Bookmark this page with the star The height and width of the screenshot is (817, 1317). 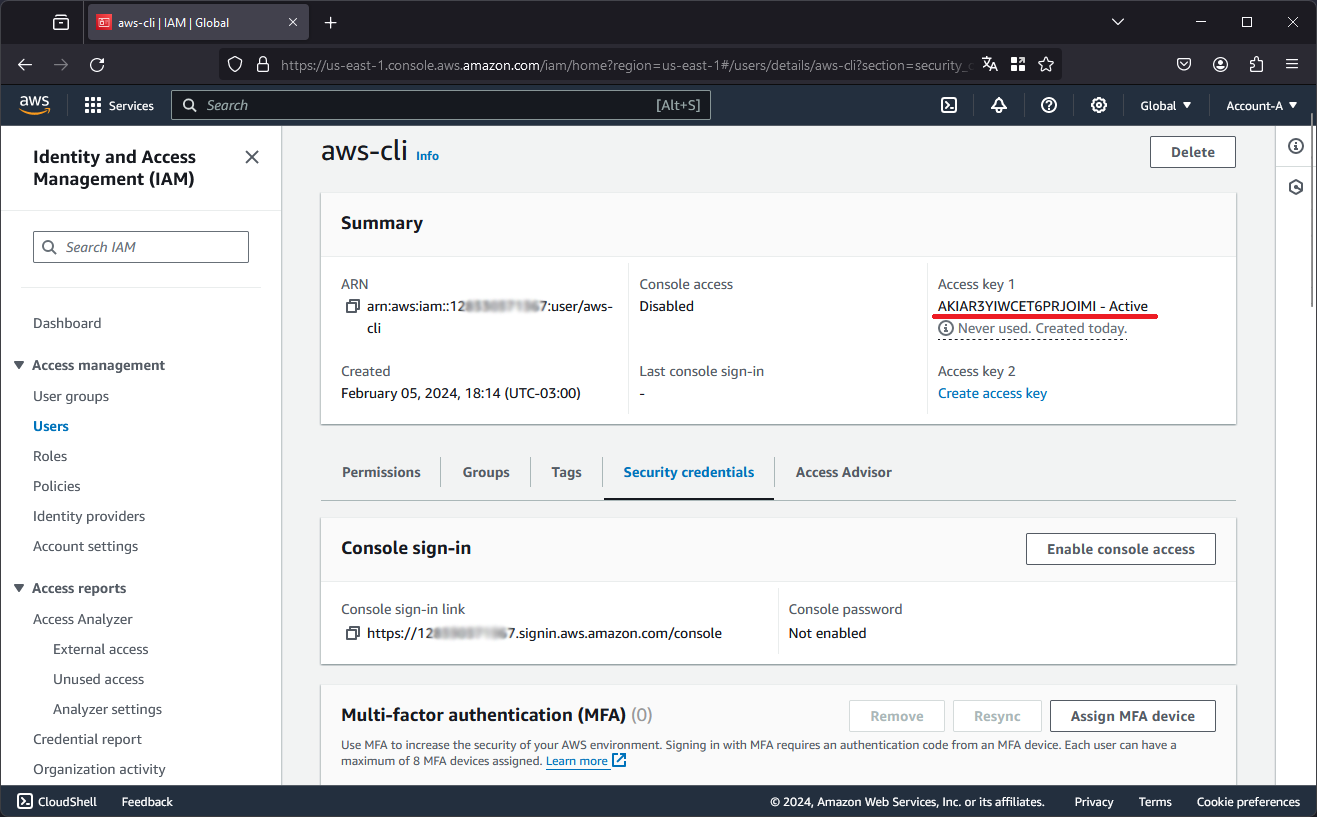pos(1046,64)
